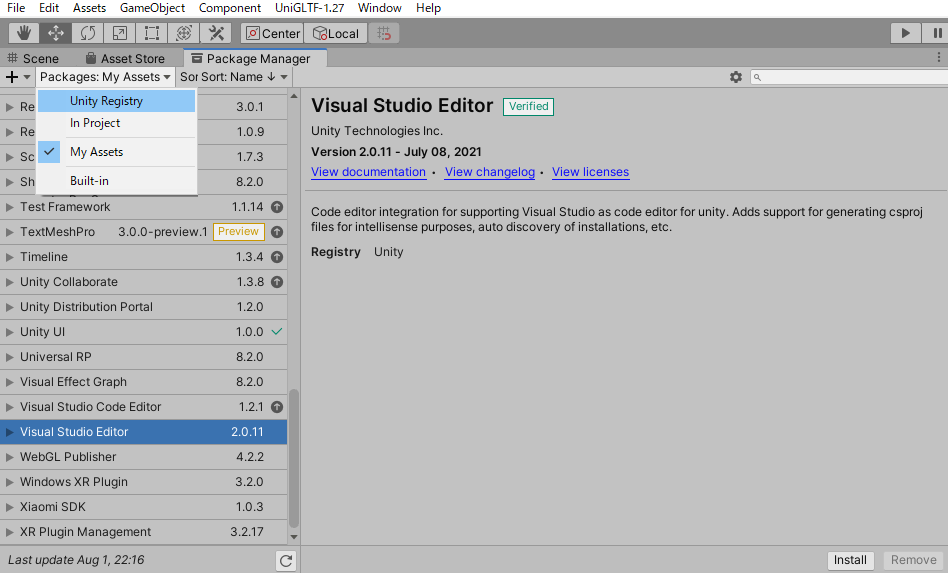The image size is (948, 573).
Task: Expand the TextMeshPro package row
Action: [x=10, y=231]
